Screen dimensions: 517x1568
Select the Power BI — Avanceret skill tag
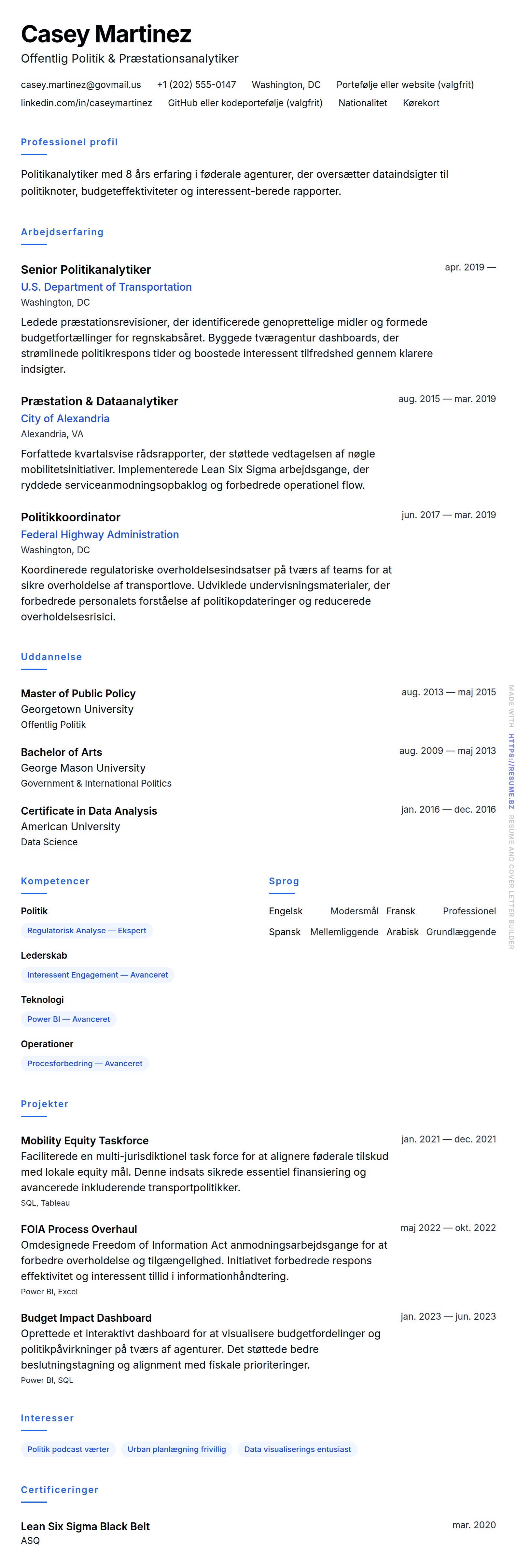pyautogui.click(x=69, y=1019)
